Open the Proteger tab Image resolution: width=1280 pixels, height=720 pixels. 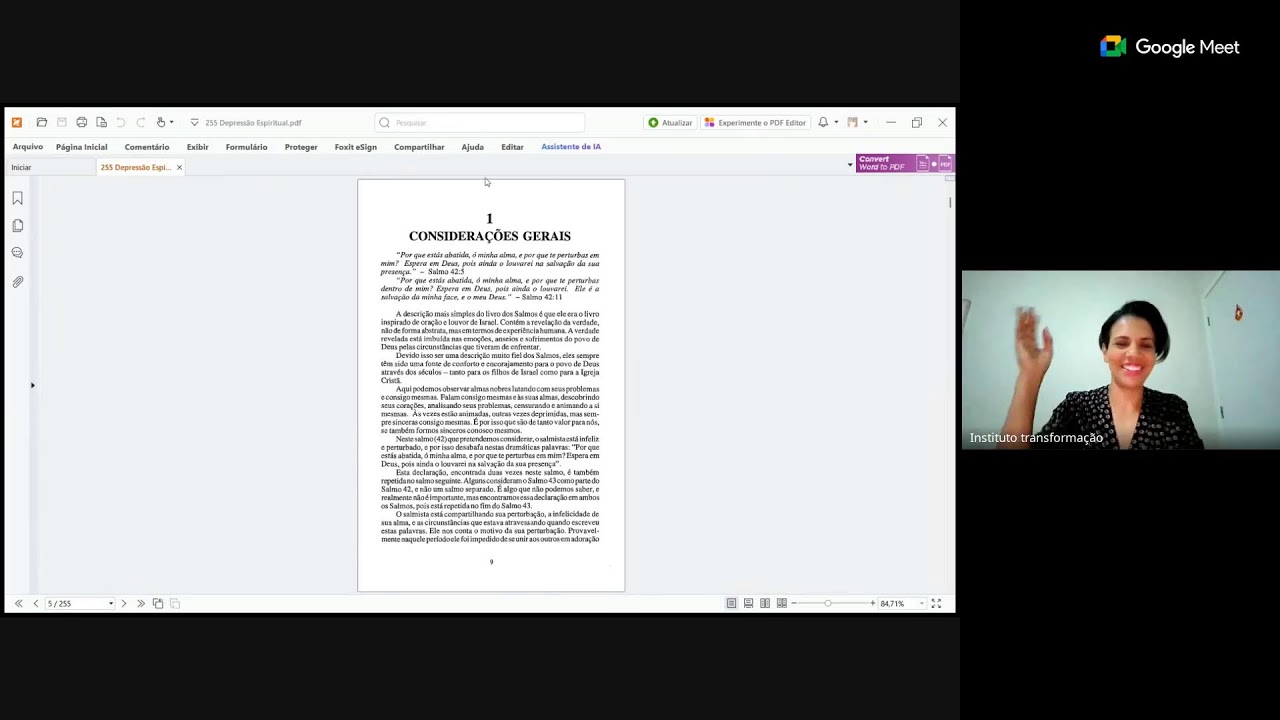point(301,147)
